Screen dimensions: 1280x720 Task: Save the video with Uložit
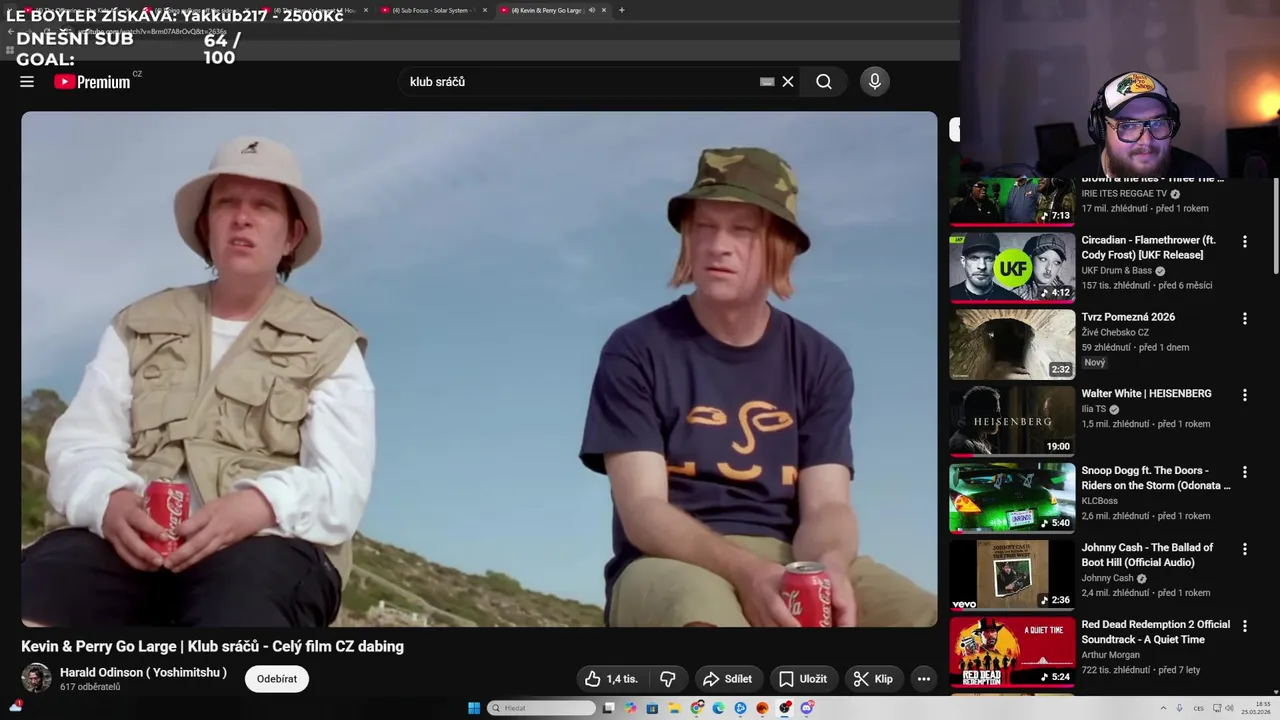tap(803, 679)
